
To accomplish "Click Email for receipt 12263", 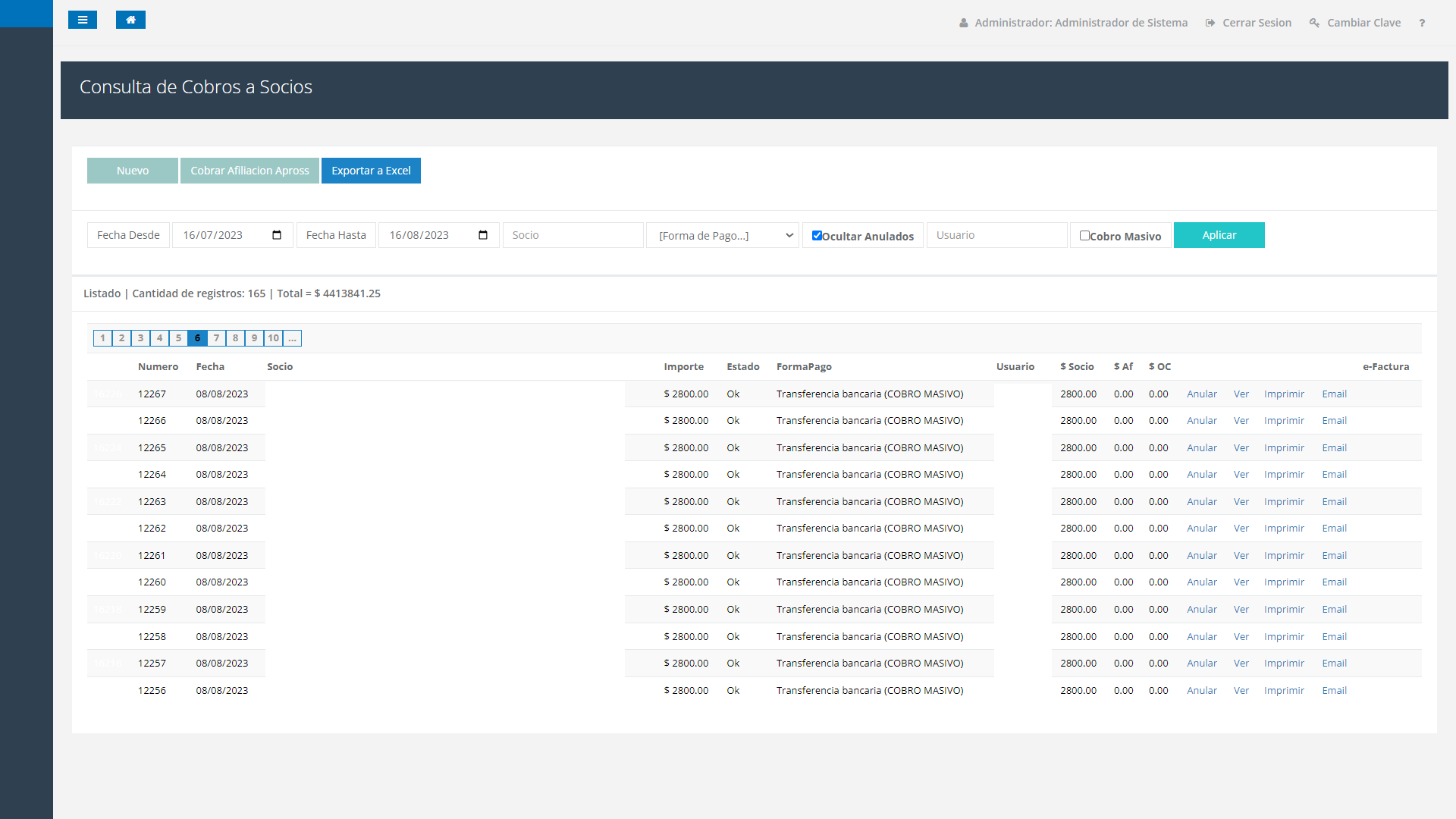I will click(x=1334, y=501).
